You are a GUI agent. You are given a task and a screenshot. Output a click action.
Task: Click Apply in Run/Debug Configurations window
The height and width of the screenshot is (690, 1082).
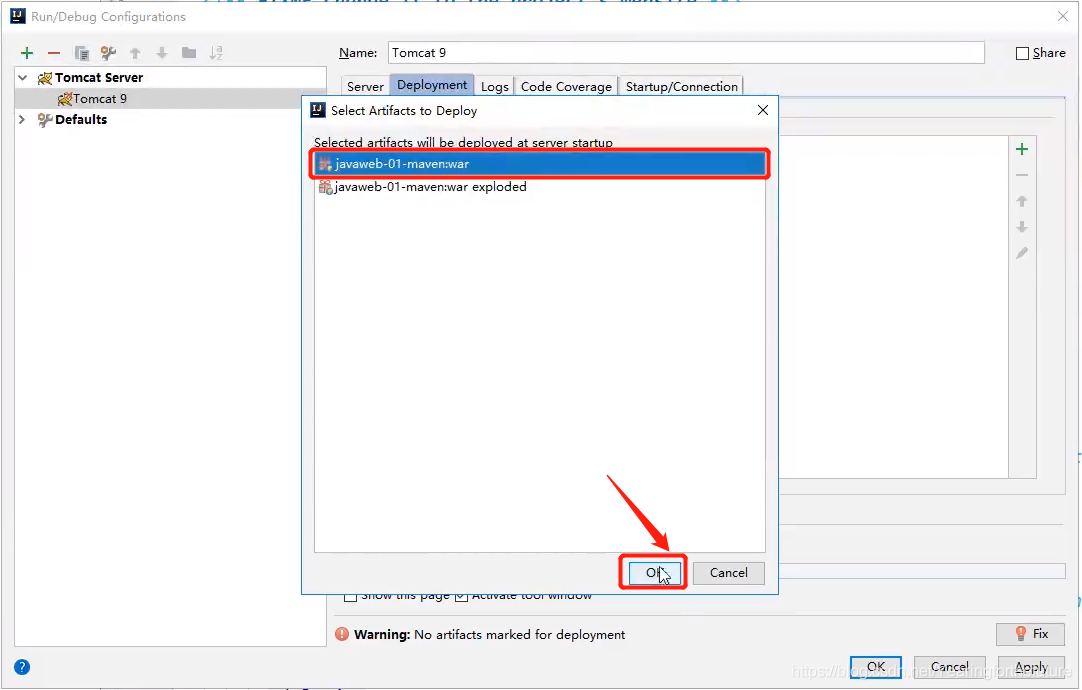point(1031,667)
